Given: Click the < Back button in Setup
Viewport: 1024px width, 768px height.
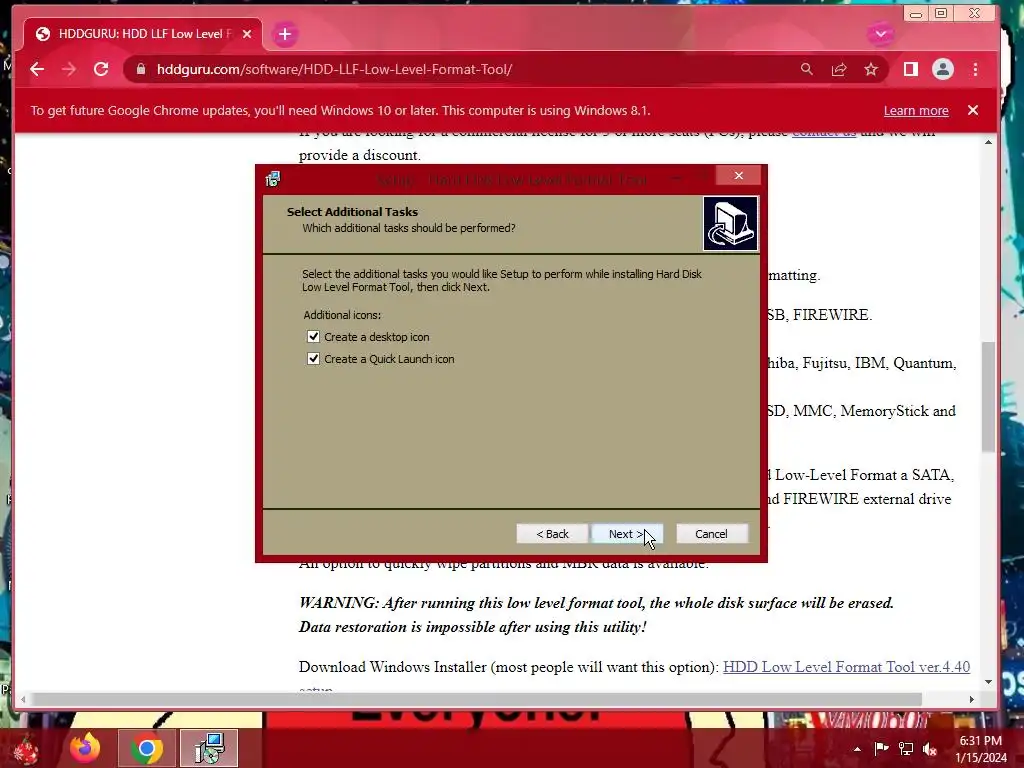Looking at the screenshot, I should coord(552,534).
